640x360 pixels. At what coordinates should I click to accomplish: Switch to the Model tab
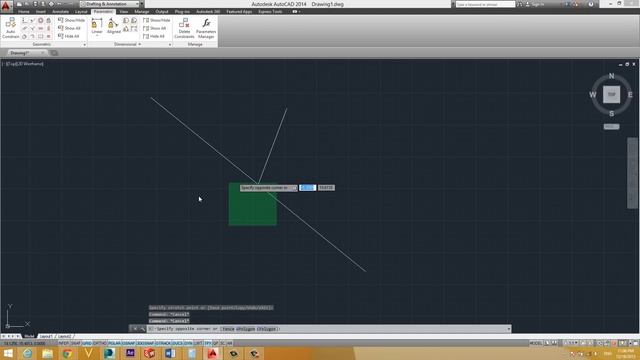29,336
